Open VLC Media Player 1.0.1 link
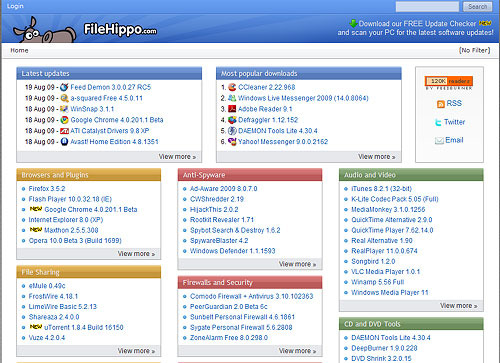This screenshot has height=363, width=500. [x=386, y=272]
